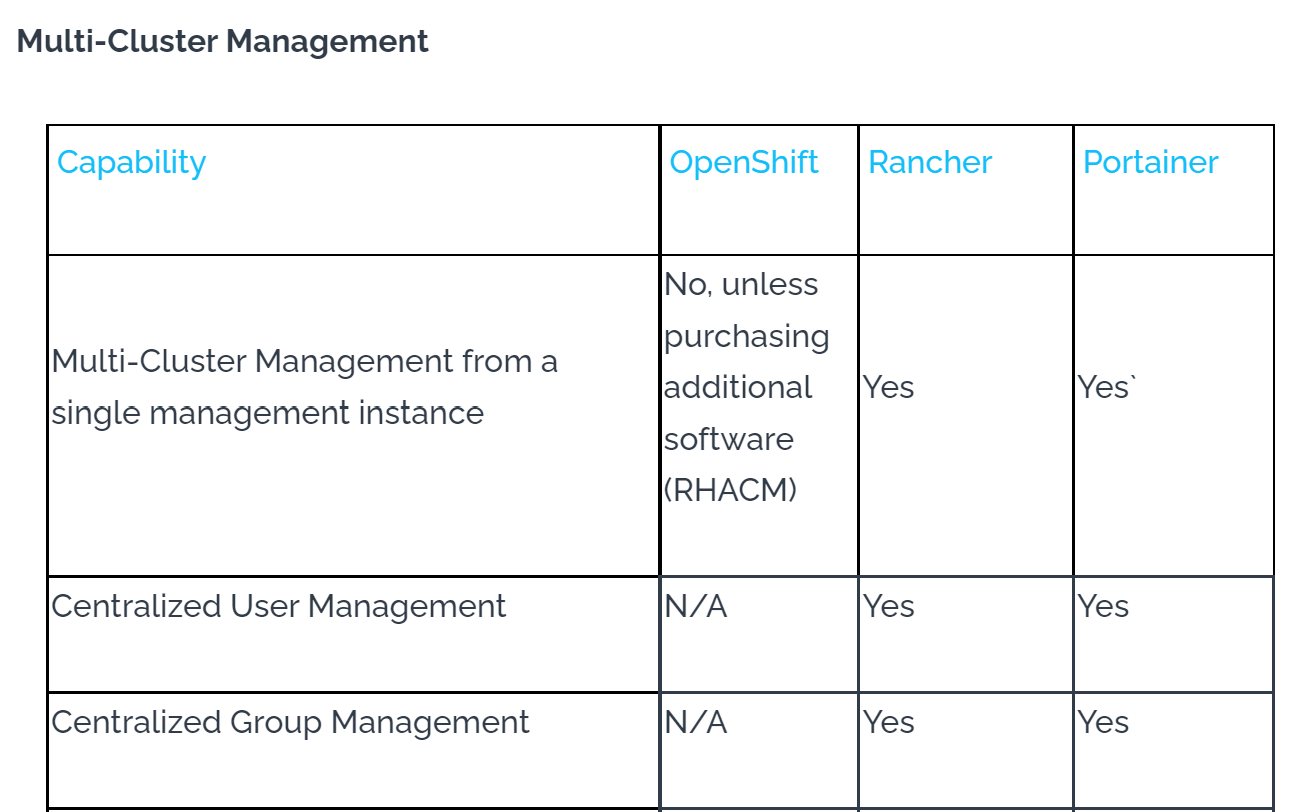
Task: Click the RHACM text in OpenShift cell
Action: coord(731,491)
